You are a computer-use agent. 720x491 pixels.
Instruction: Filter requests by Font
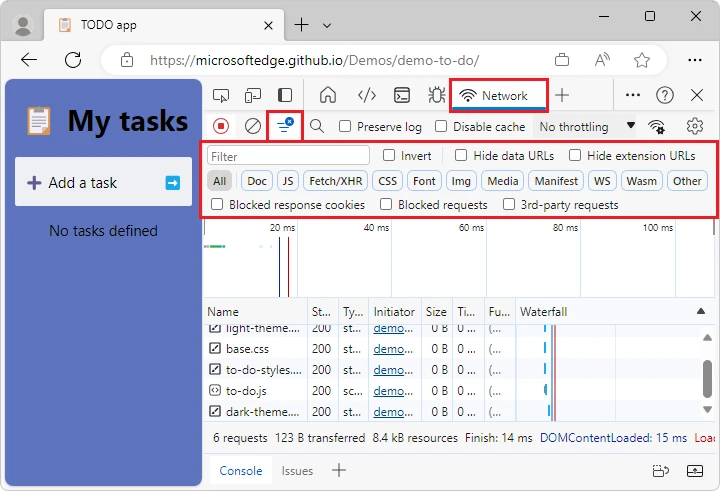[424, 181]
